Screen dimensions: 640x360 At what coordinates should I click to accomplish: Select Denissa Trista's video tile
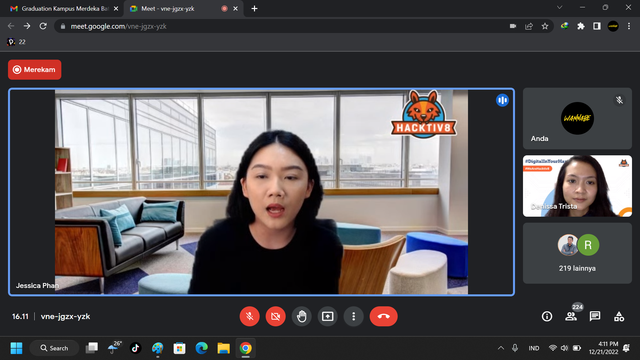[577, 186]
